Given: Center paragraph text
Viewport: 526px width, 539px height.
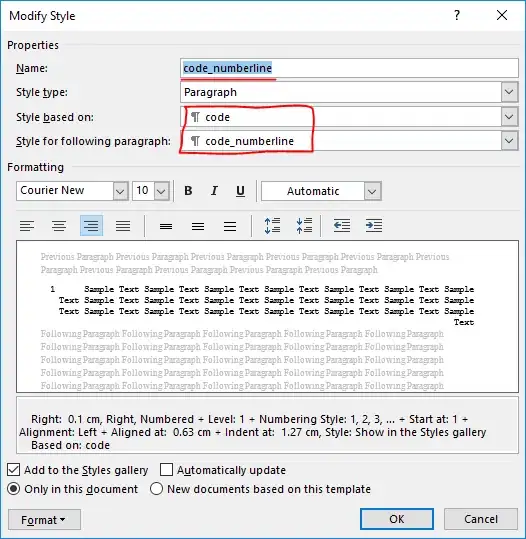Looking at the screenshot, I should (x=59, y=226).
